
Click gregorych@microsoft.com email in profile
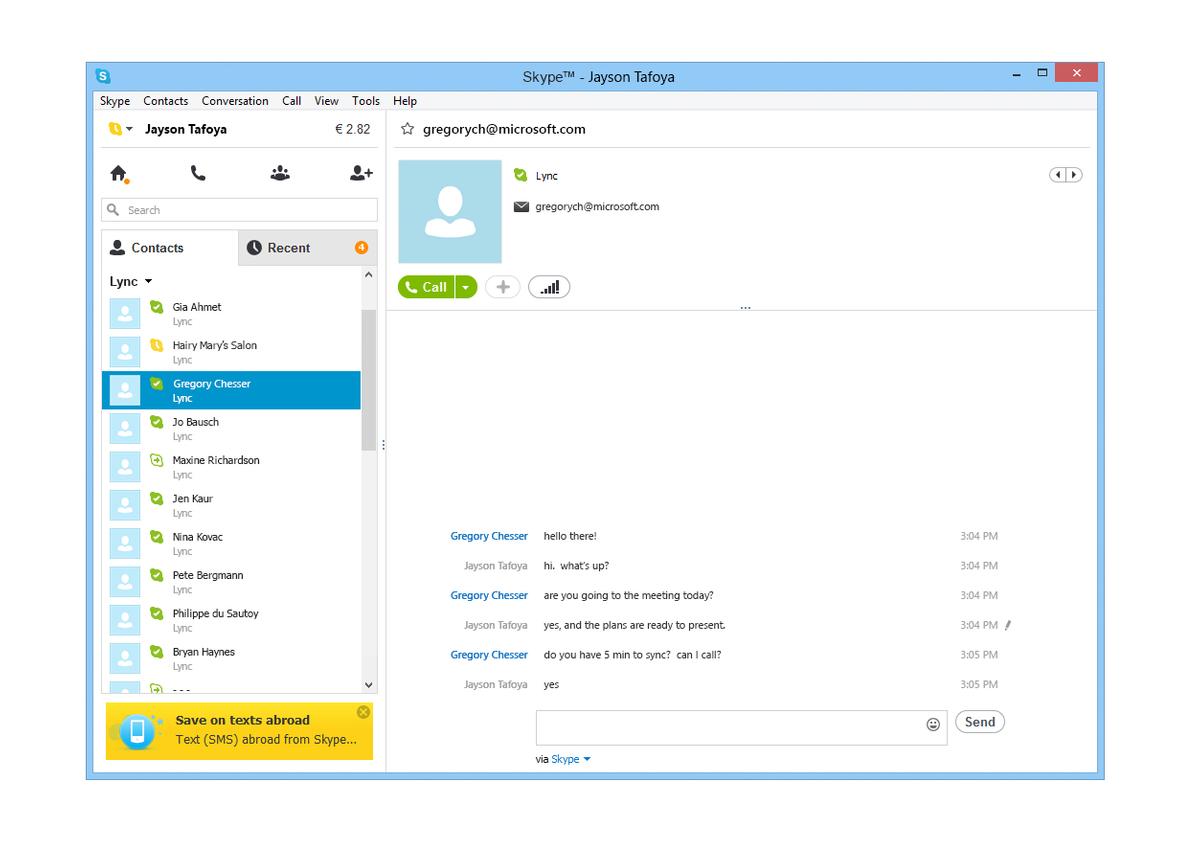click(x=597, y=207)
